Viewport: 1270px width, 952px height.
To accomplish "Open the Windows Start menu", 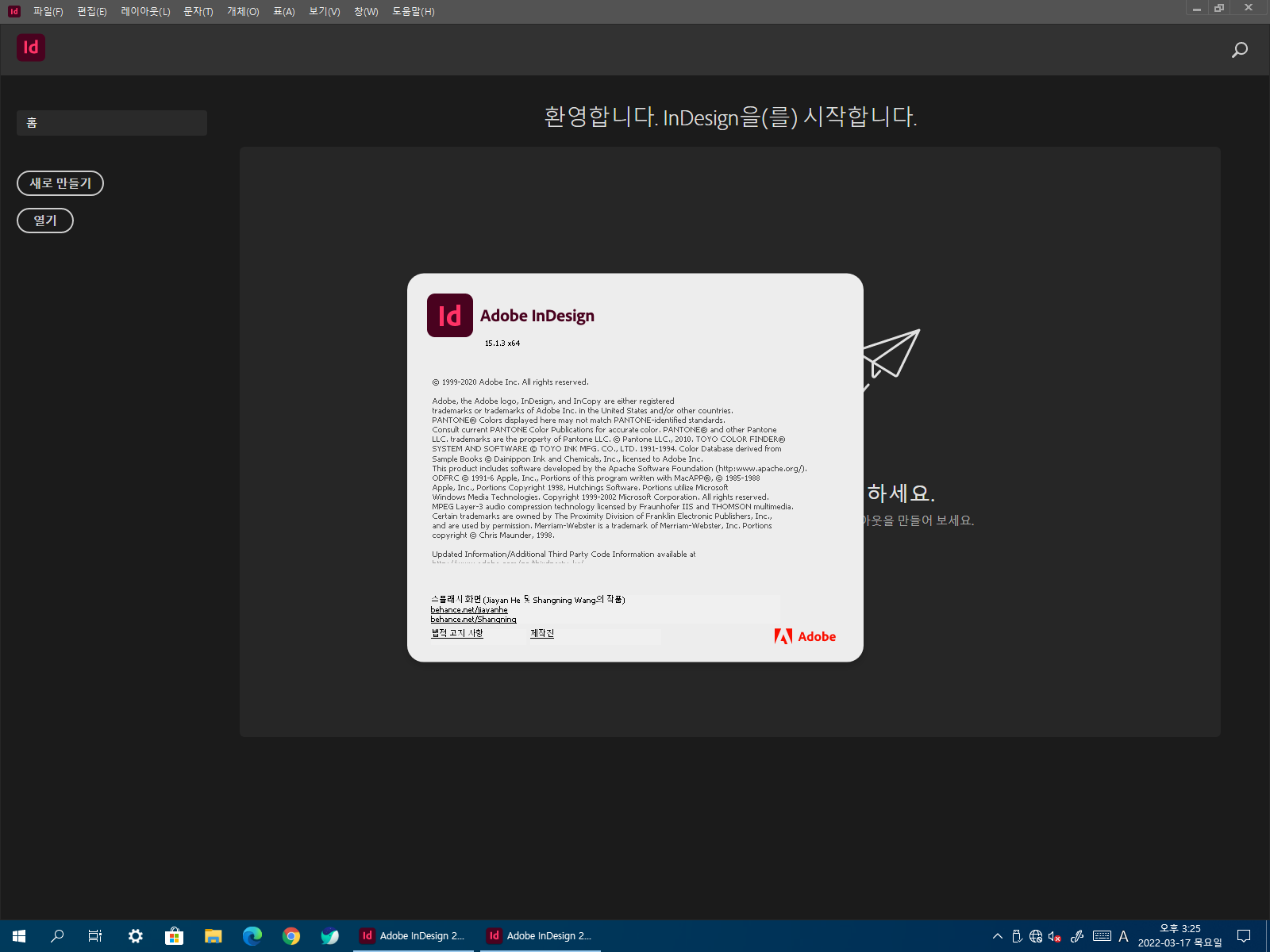I will [19, 936].
